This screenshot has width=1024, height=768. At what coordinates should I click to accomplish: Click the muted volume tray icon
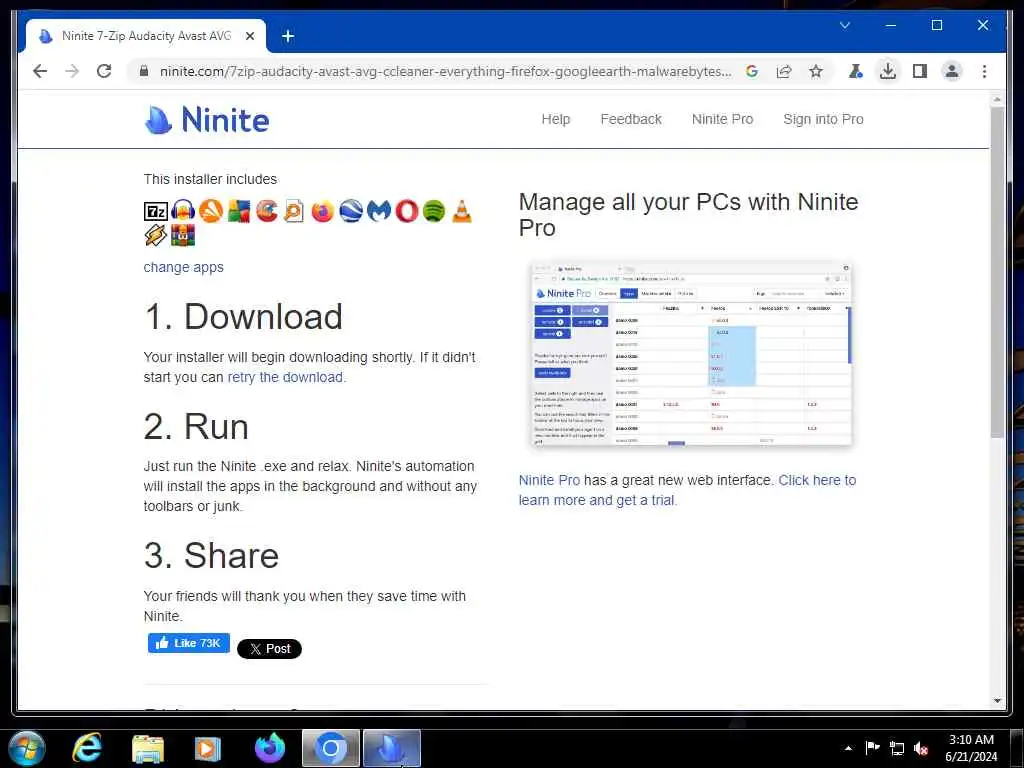(921, 748)
